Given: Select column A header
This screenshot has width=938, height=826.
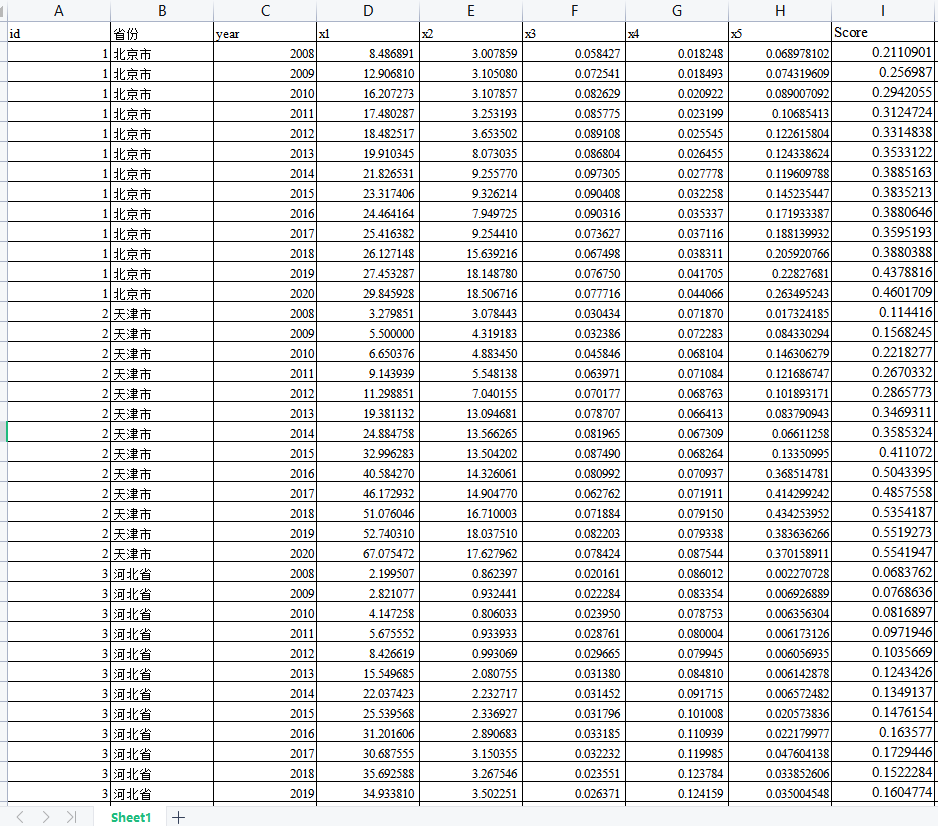Looking at the screenshot, I should click(x=58, y=11).
